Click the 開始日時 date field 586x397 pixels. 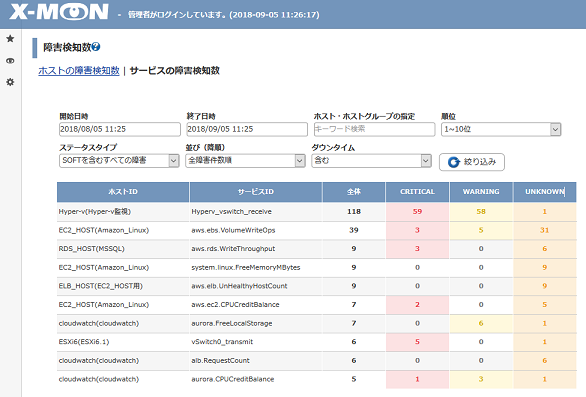[x=120, y=129]
